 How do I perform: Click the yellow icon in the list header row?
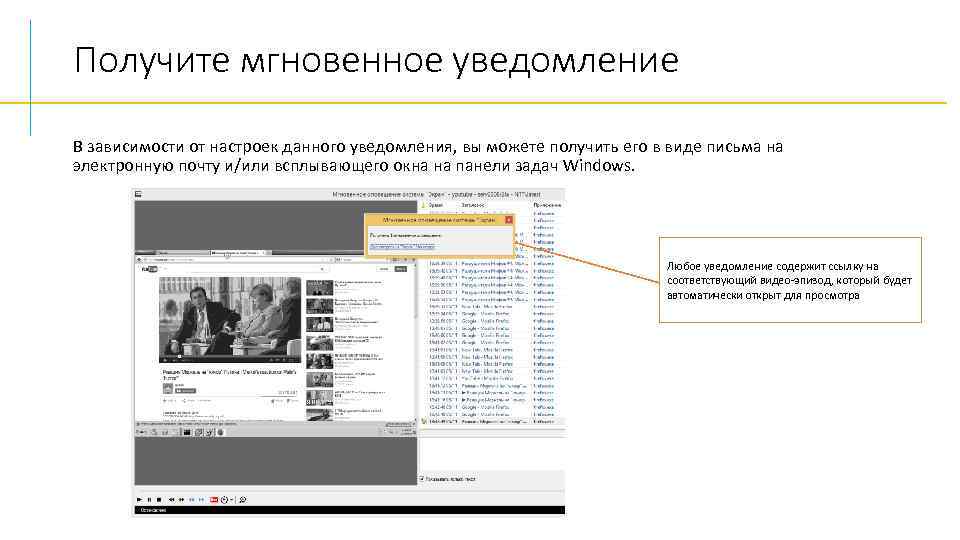(x=423, y=205)
